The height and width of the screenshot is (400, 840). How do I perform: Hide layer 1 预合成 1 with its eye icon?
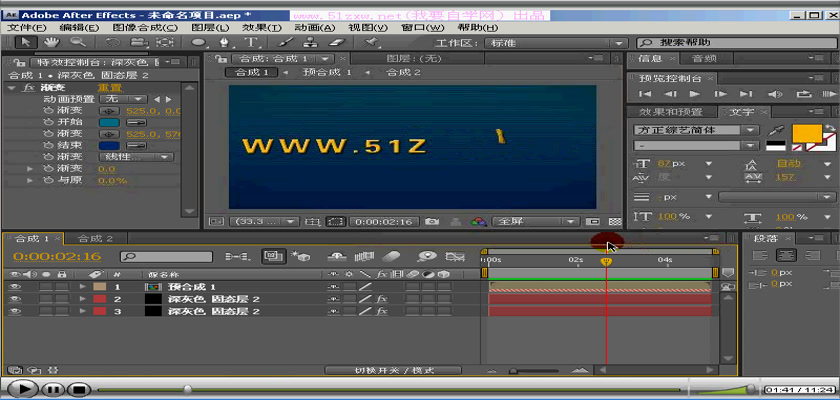(14, 287)
